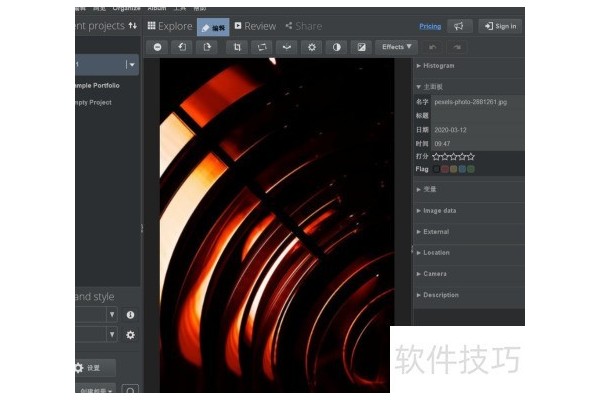Click the first rating star

pyautogui.click(x=437, y=156)
